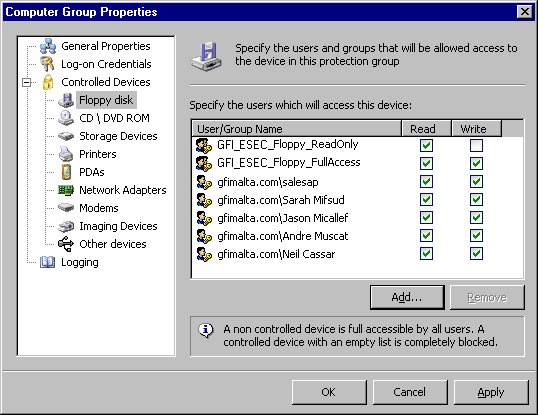538x415 pixels.
Task: Click the CD \ DVD ROM disc icon
Action: (x=66, y=118)
